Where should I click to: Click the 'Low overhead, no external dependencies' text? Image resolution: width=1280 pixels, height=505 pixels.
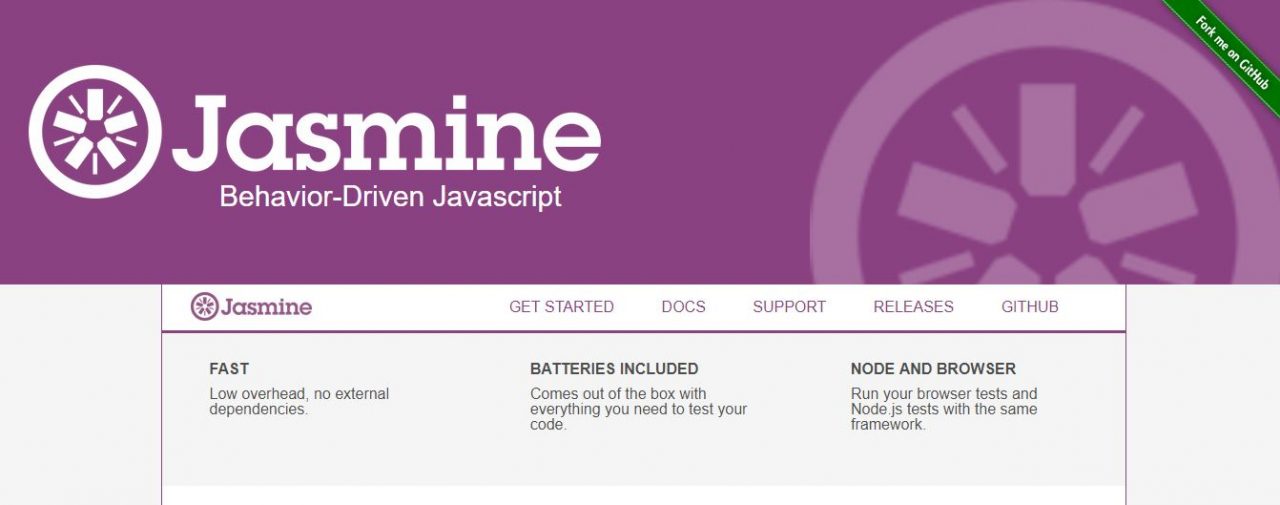click(299, 402)
